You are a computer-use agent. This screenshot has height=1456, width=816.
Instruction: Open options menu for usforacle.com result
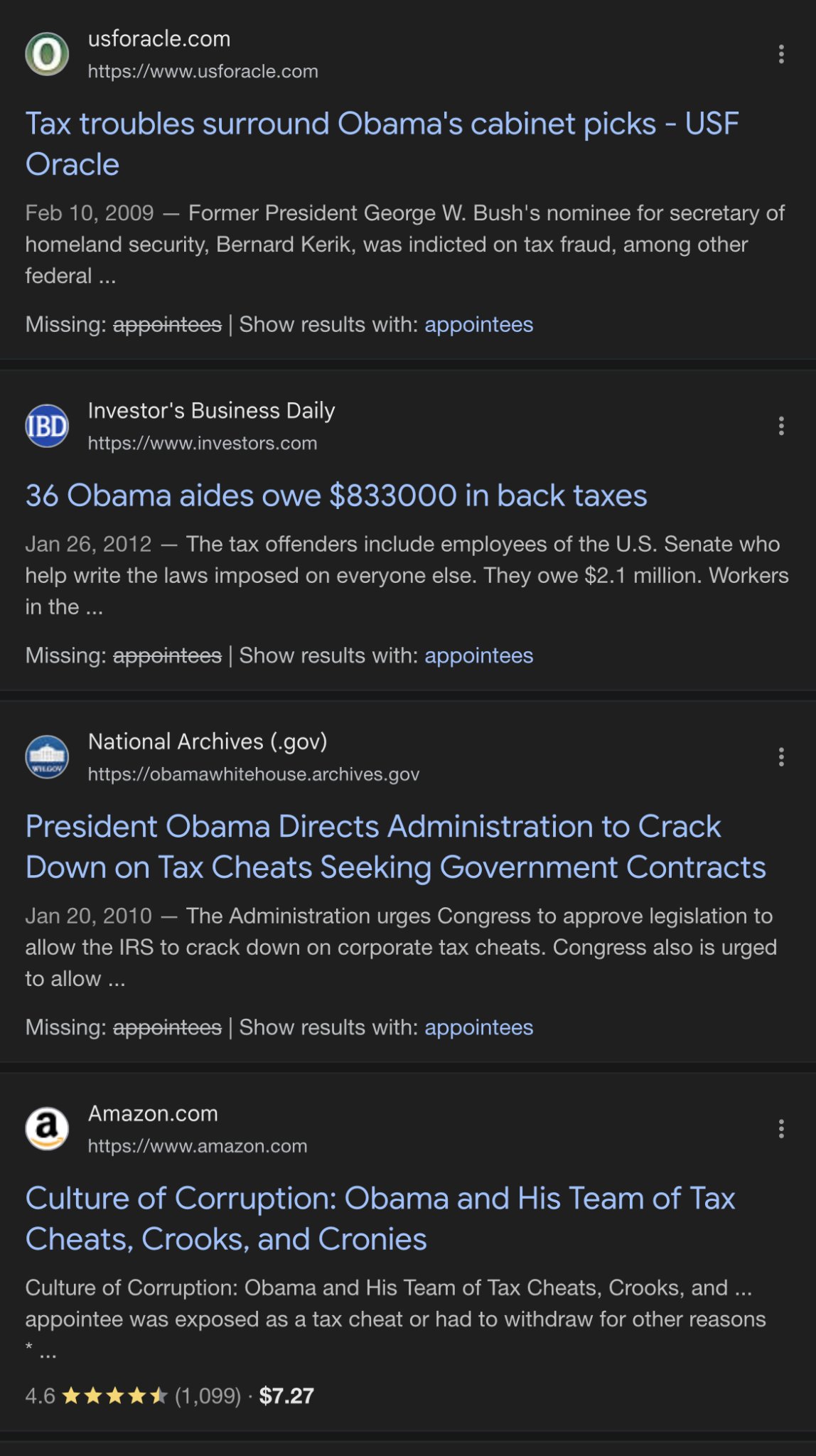tap(781, 54)
